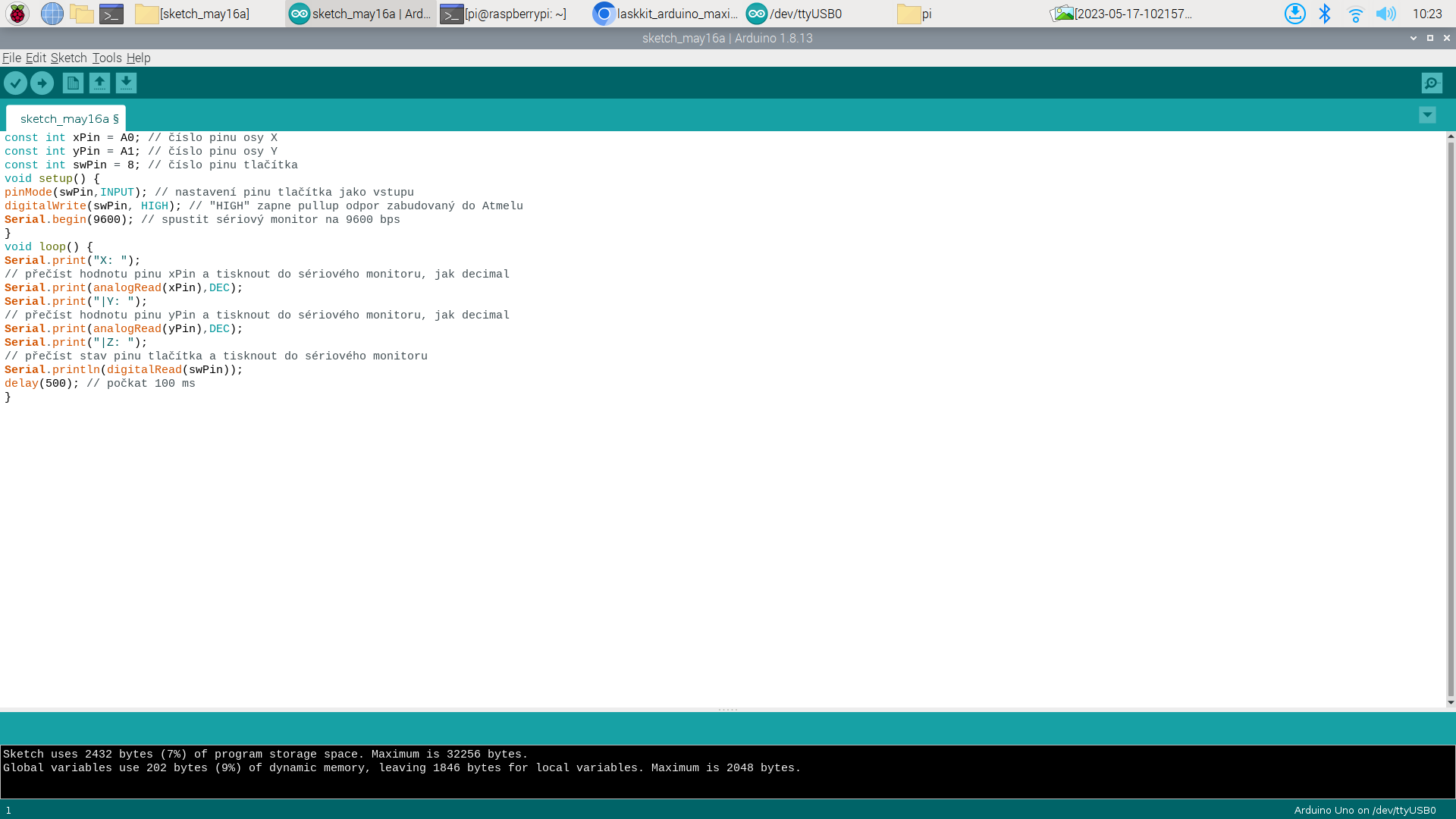Click the 10:23 panel clock

[1427, 14]
